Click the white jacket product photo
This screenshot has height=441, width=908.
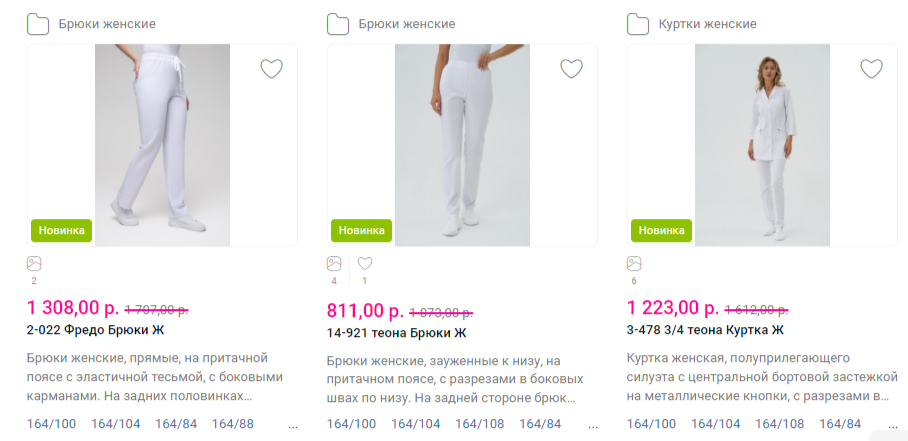coord(762,145)
